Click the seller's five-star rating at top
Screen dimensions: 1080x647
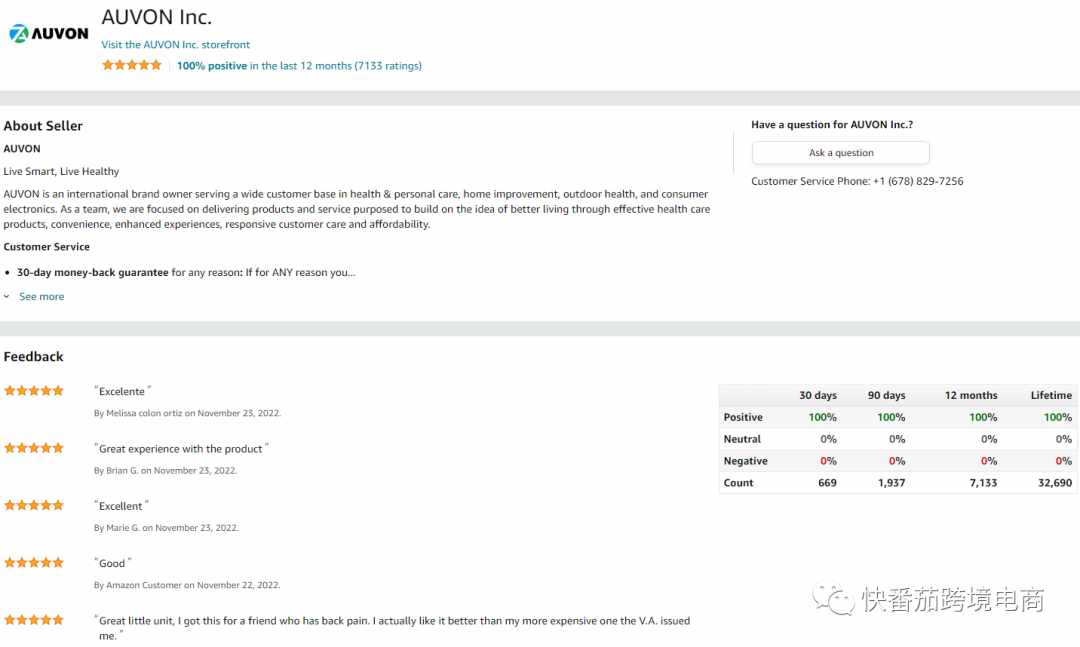pyautogui.click(x=131, y=65)
